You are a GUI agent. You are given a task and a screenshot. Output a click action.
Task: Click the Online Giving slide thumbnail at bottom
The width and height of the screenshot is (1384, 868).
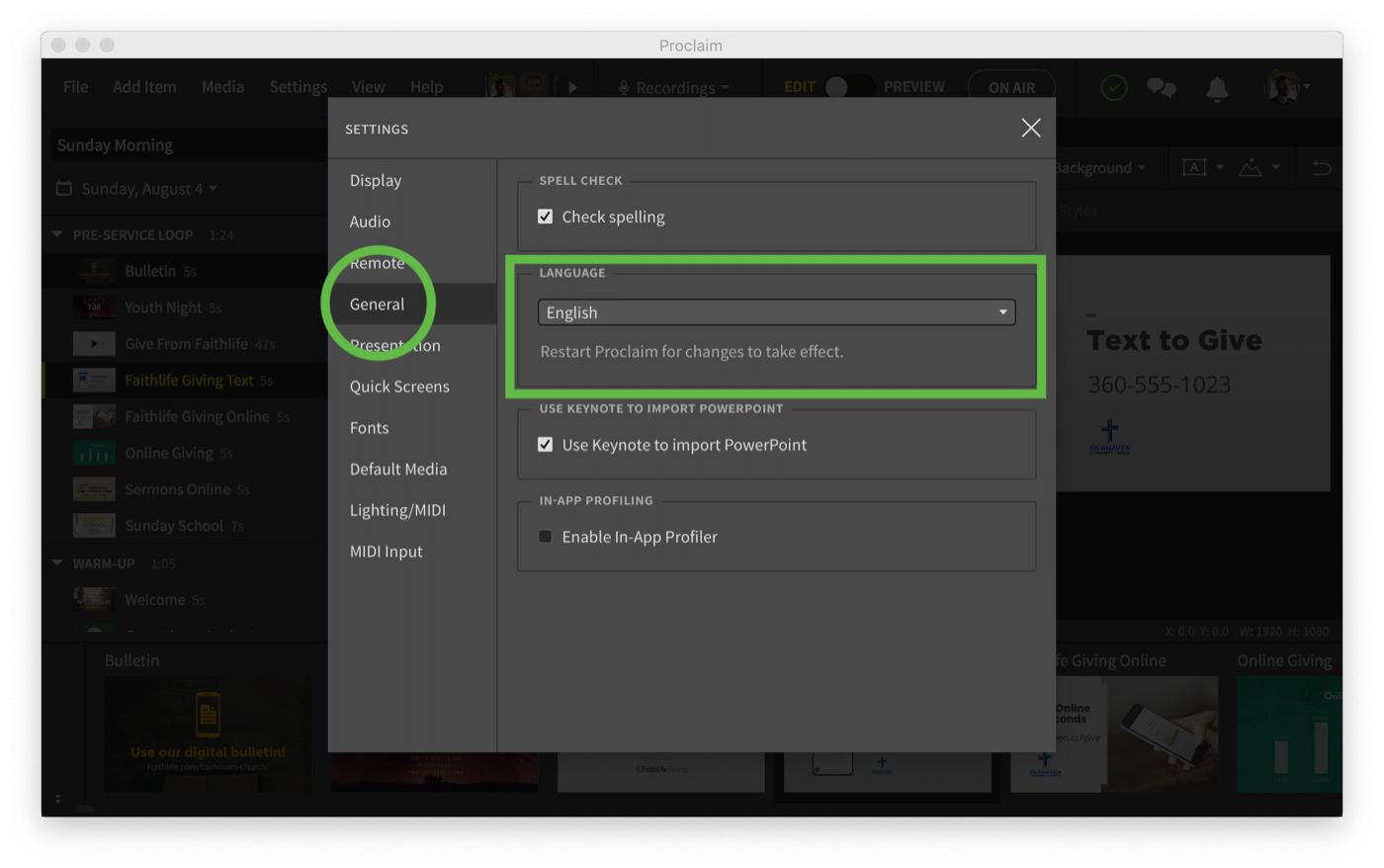(1289, 734)
